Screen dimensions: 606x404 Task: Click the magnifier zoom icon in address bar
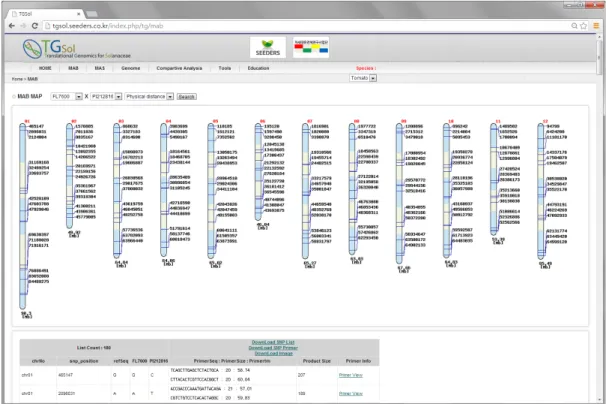click(x=574, y=26)
